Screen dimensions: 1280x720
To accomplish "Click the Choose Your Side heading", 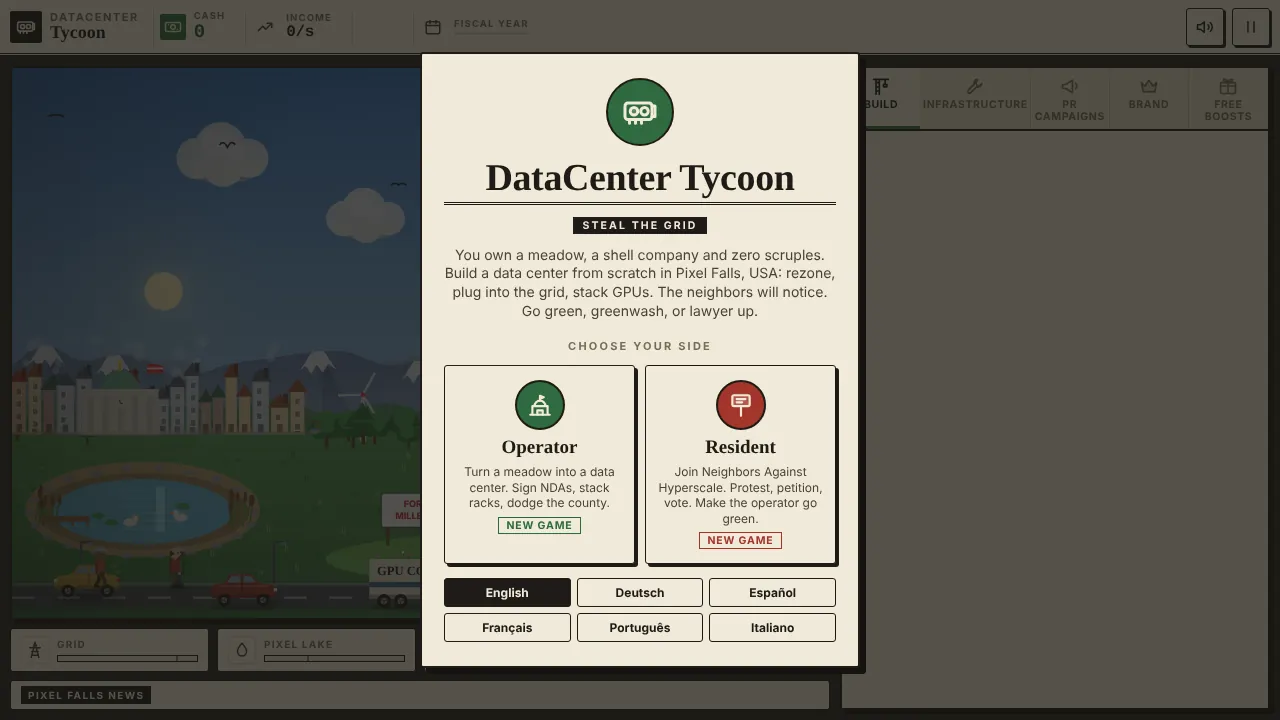I will (x=640, y=346).
